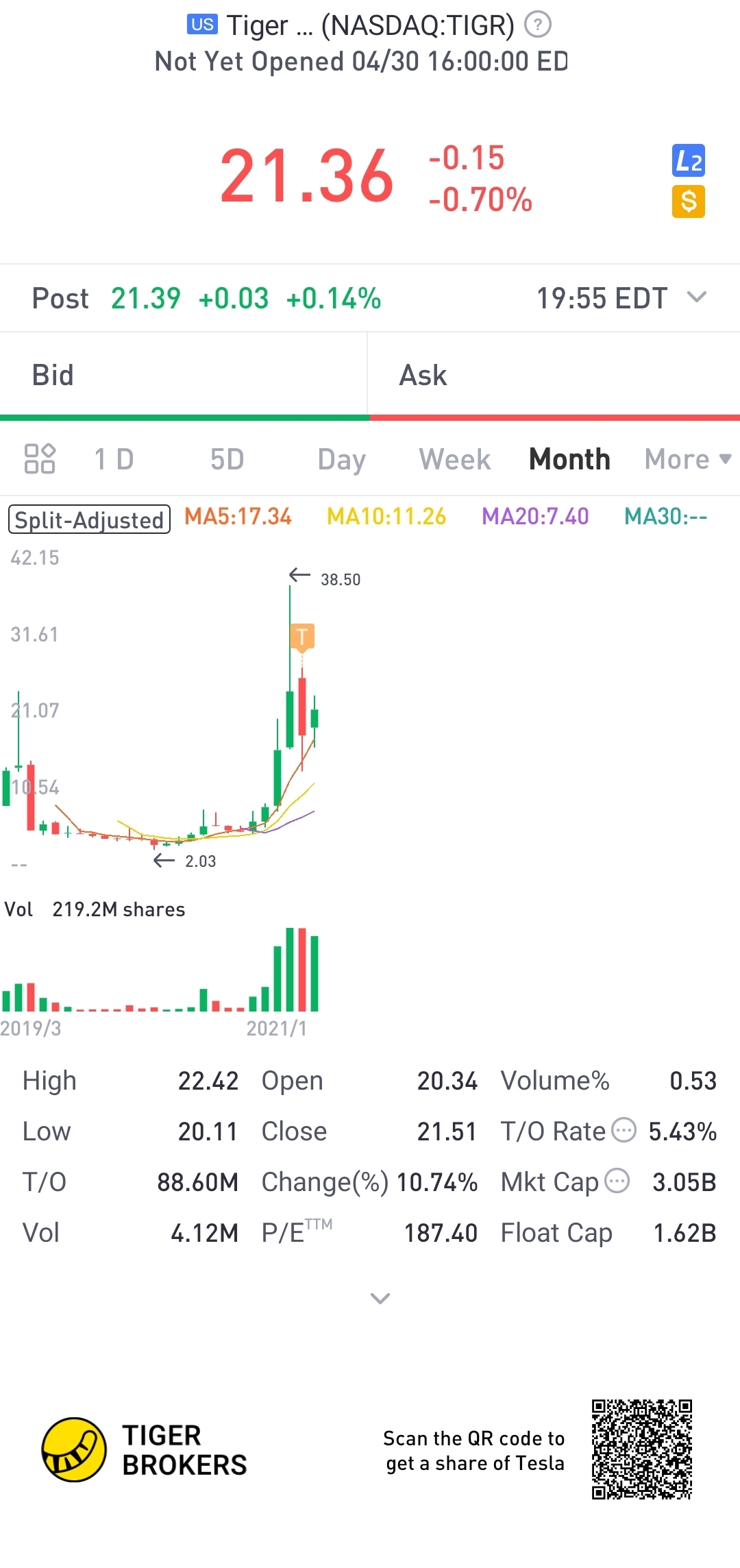Tap the T/O Rate value 5.43%
The height and width of the screenshot is (1568, 740).
pos(682,1131)
